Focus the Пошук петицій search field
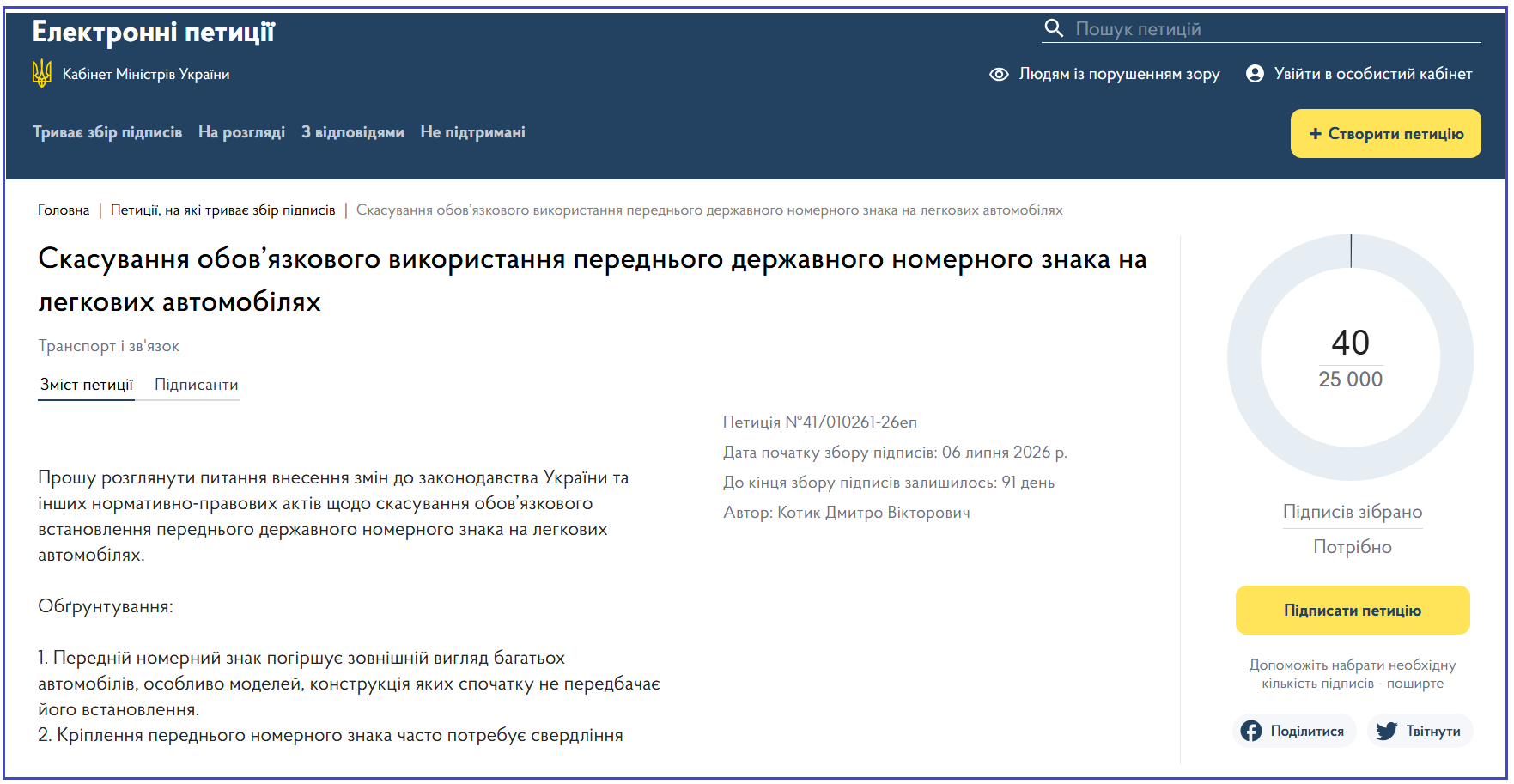 [1261, 29]
